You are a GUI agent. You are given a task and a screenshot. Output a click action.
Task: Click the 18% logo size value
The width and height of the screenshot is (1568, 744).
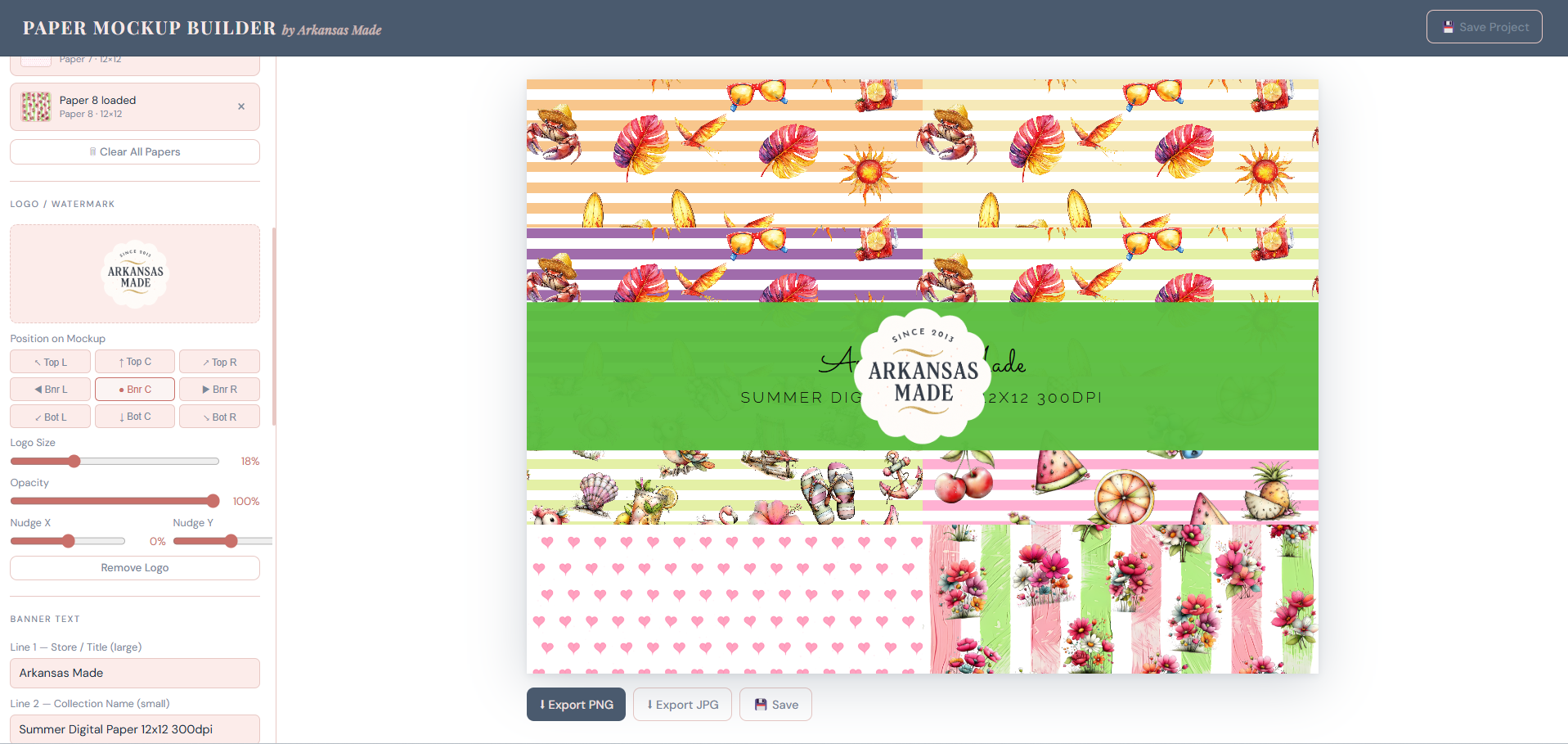pos(249,462)
